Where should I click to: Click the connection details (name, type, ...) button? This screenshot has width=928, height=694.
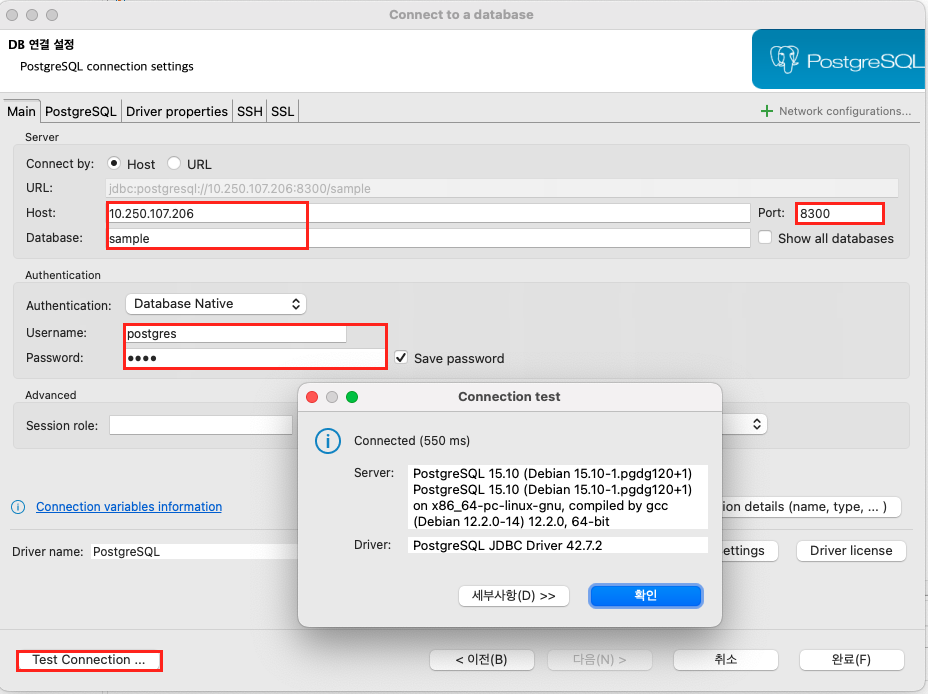[811, 506]
